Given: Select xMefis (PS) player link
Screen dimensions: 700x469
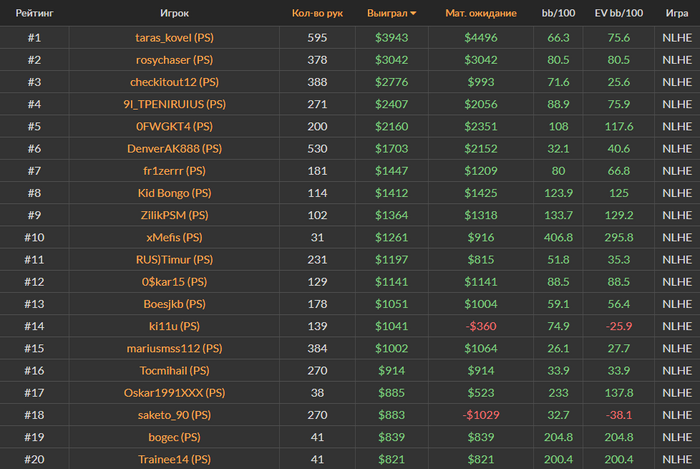Looking at the screenshot, I should point(174,237).
